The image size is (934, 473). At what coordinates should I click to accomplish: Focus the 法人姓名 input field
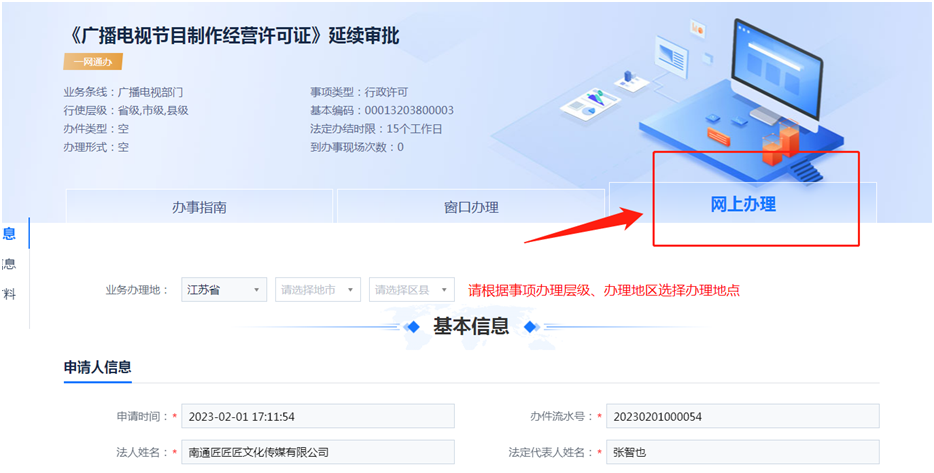pyautogui.click(x=317, y=452)
